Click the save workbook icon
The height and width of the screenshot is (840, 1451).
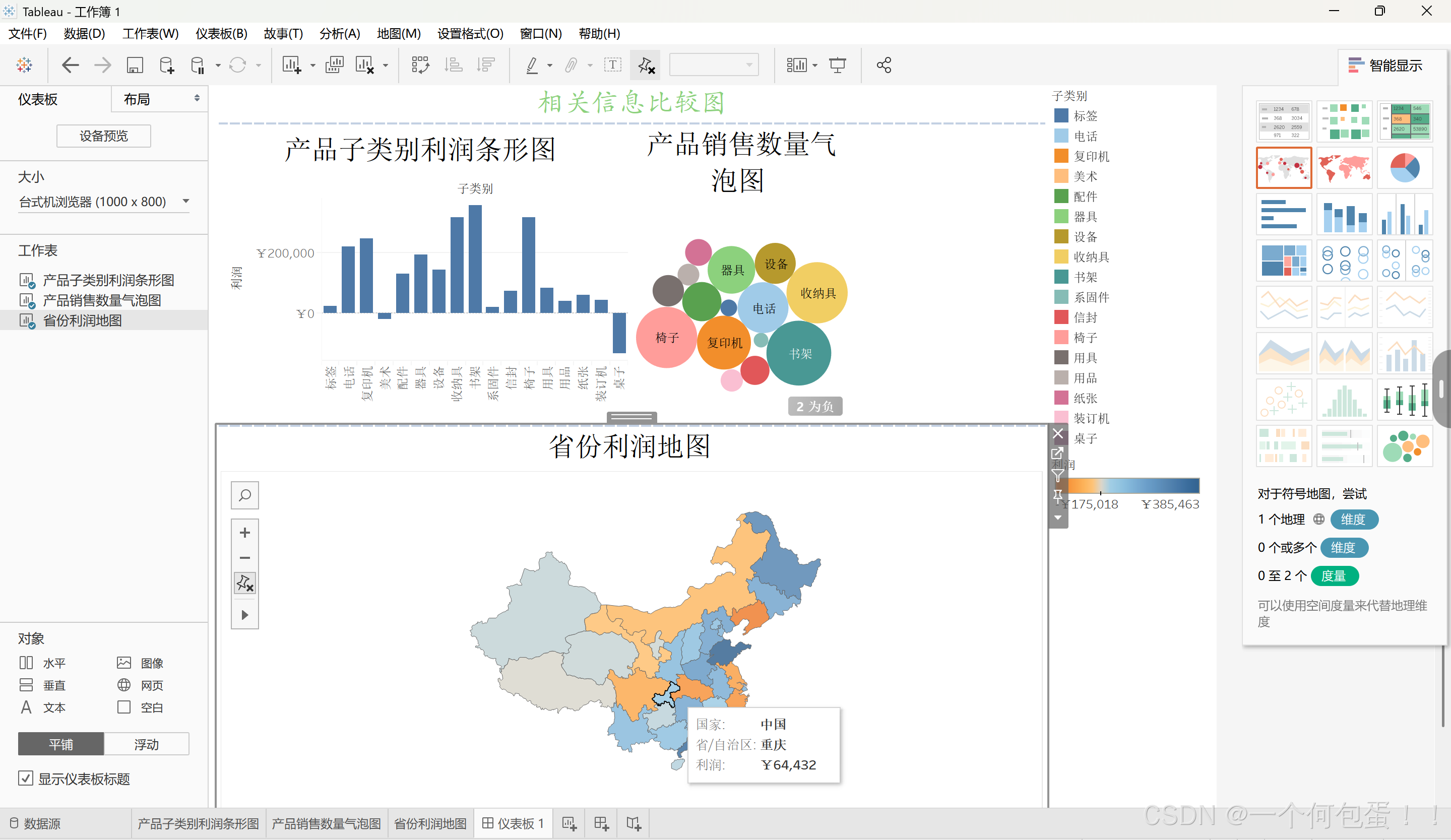tap(135, 65)
